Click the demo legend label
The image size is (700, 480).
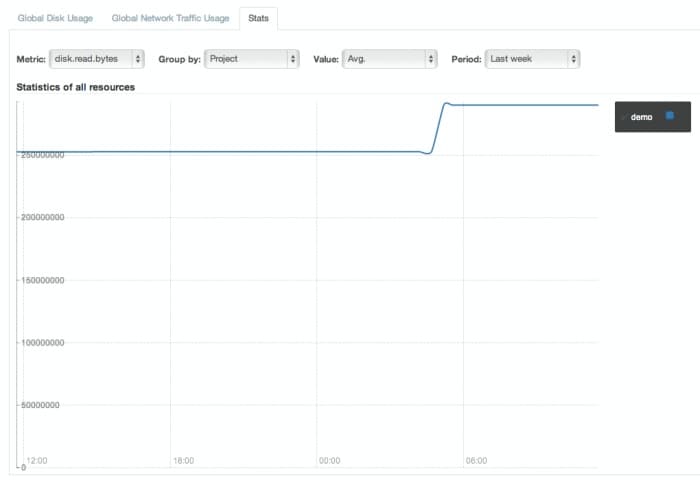tap(642, 117)
